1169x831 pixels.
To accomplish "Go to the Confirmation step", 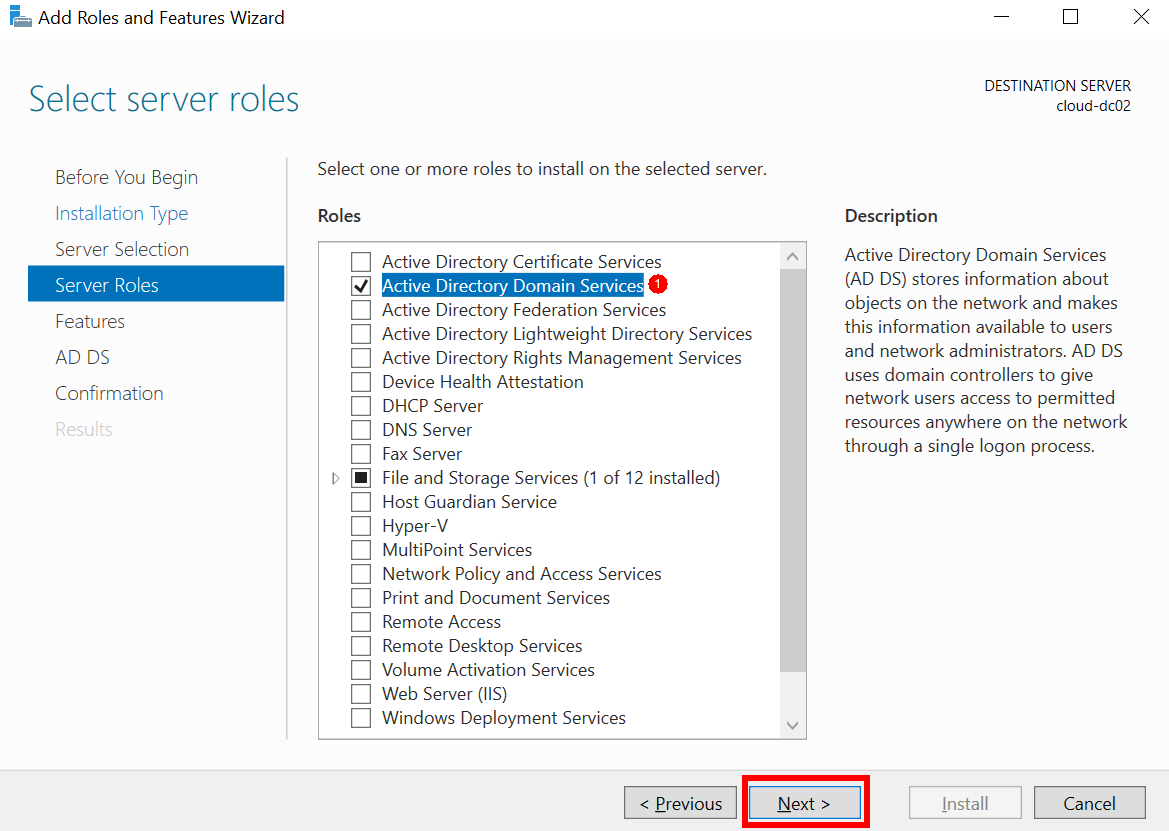I will point(109,393).
